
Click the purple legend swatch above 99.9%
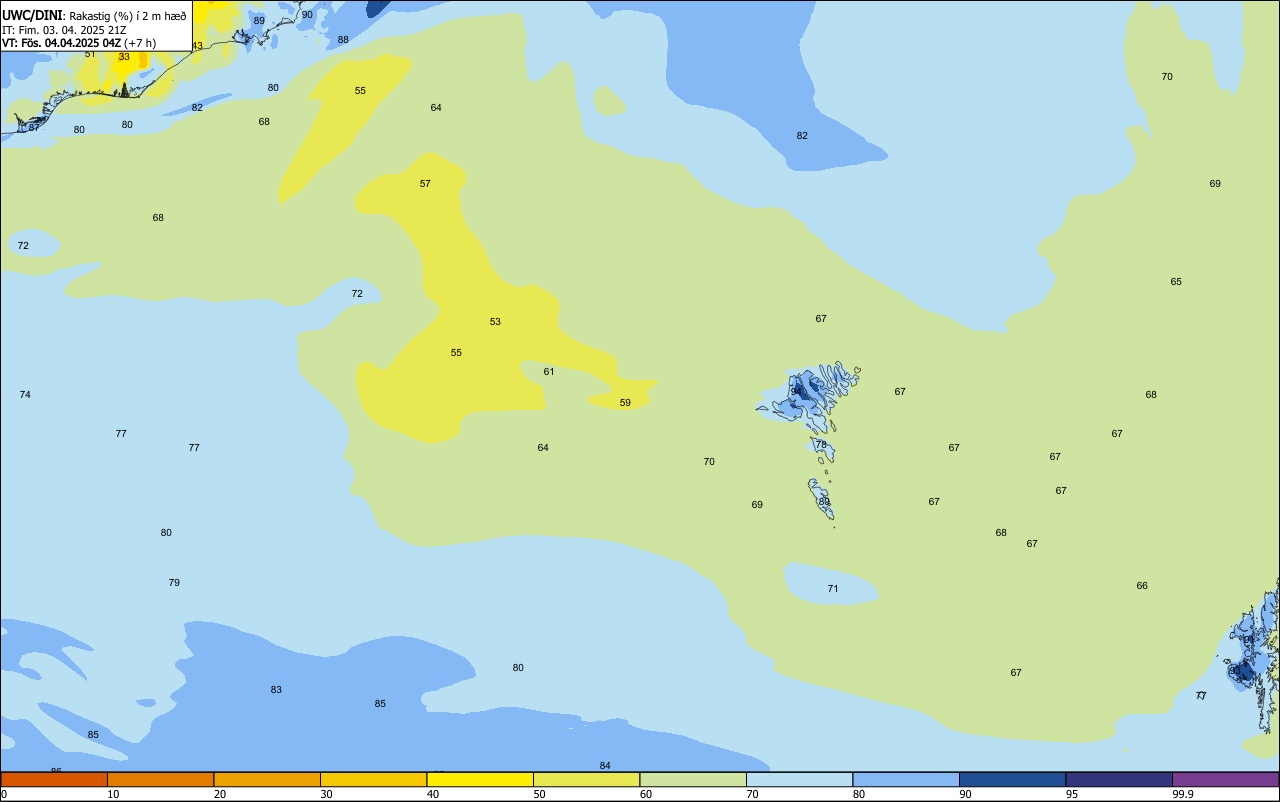[1225, 779]
